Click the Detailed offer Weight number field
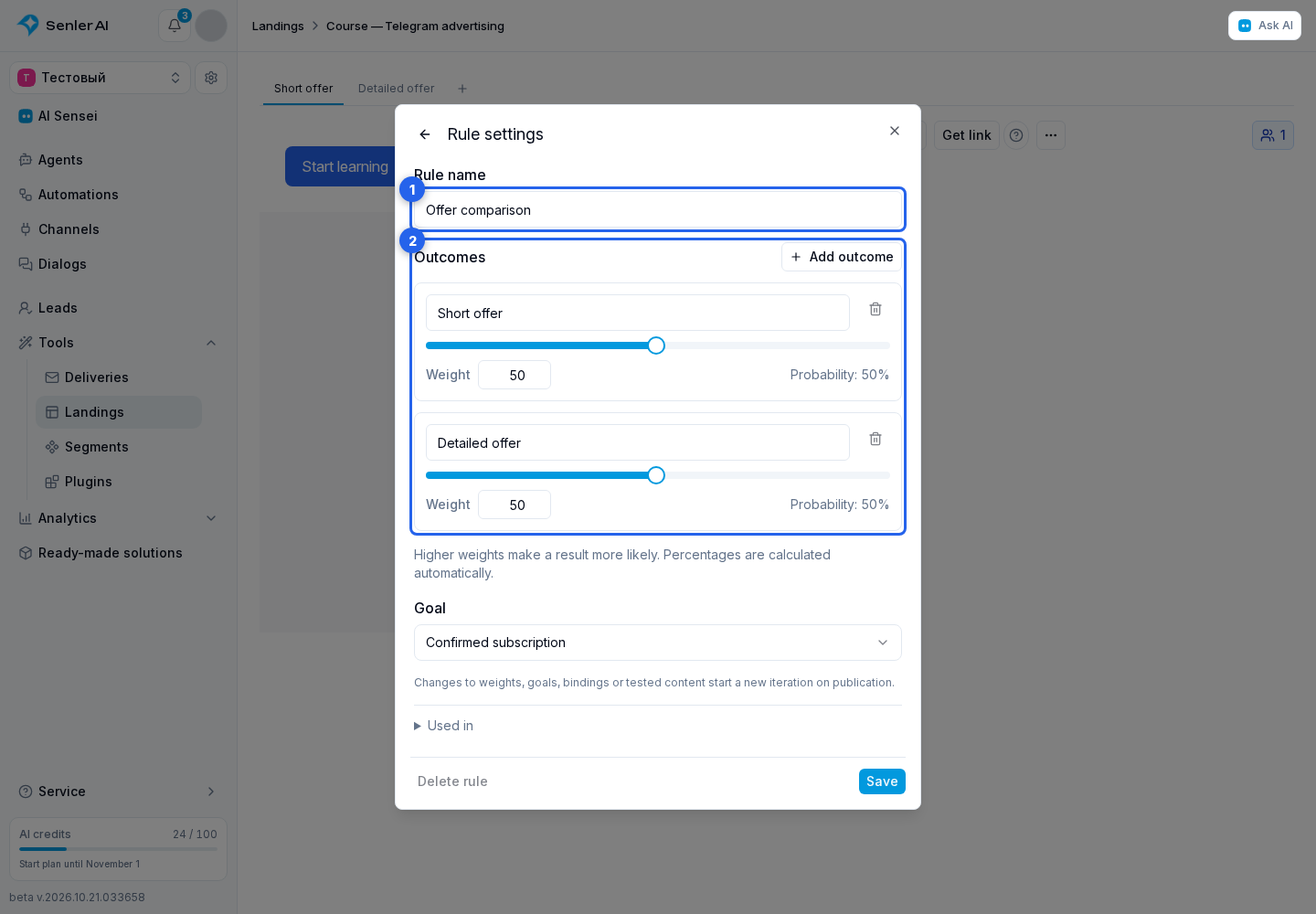1316x914 pixels. 515,505
